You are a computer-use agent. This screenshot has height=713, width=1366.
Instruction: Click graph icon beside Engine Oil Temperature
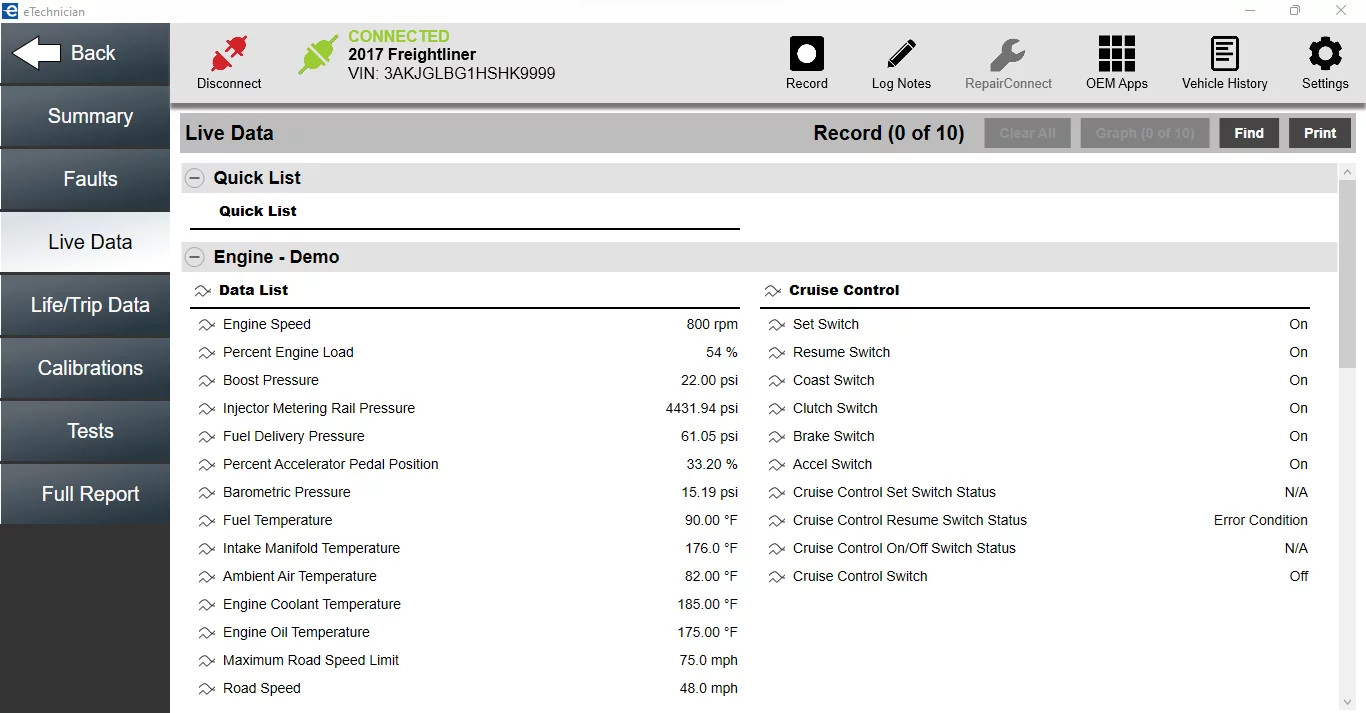coord(206,633)
